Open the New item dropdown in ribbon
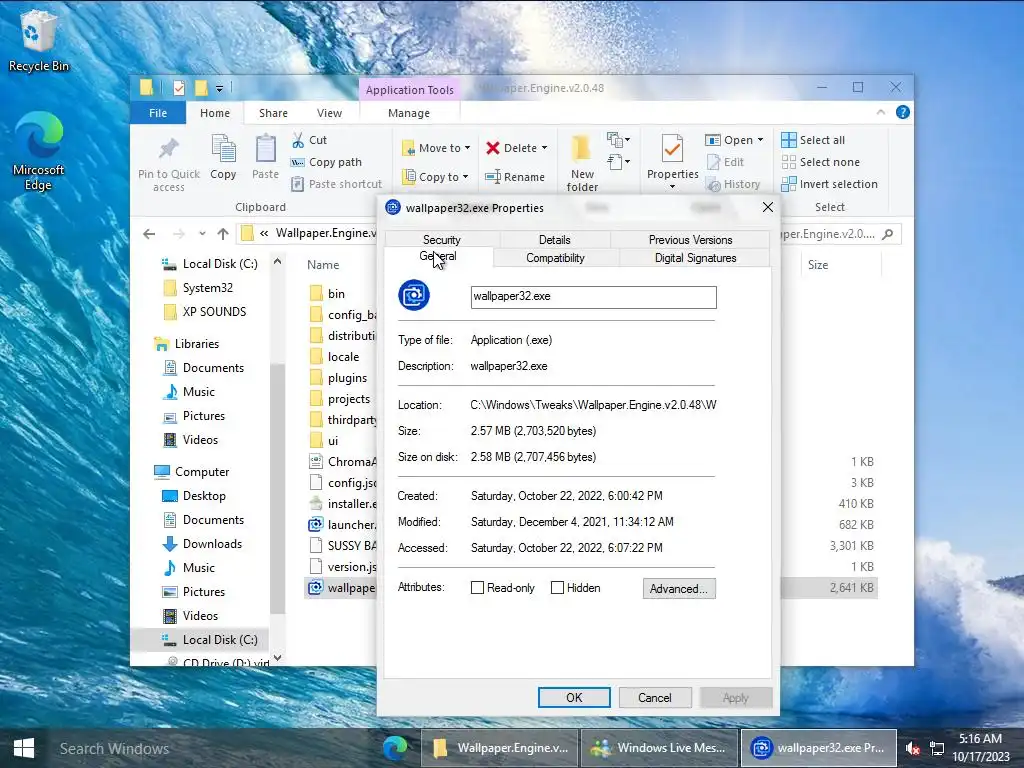The width and height of the screenshot is (1024, 768). coord(618,139)
